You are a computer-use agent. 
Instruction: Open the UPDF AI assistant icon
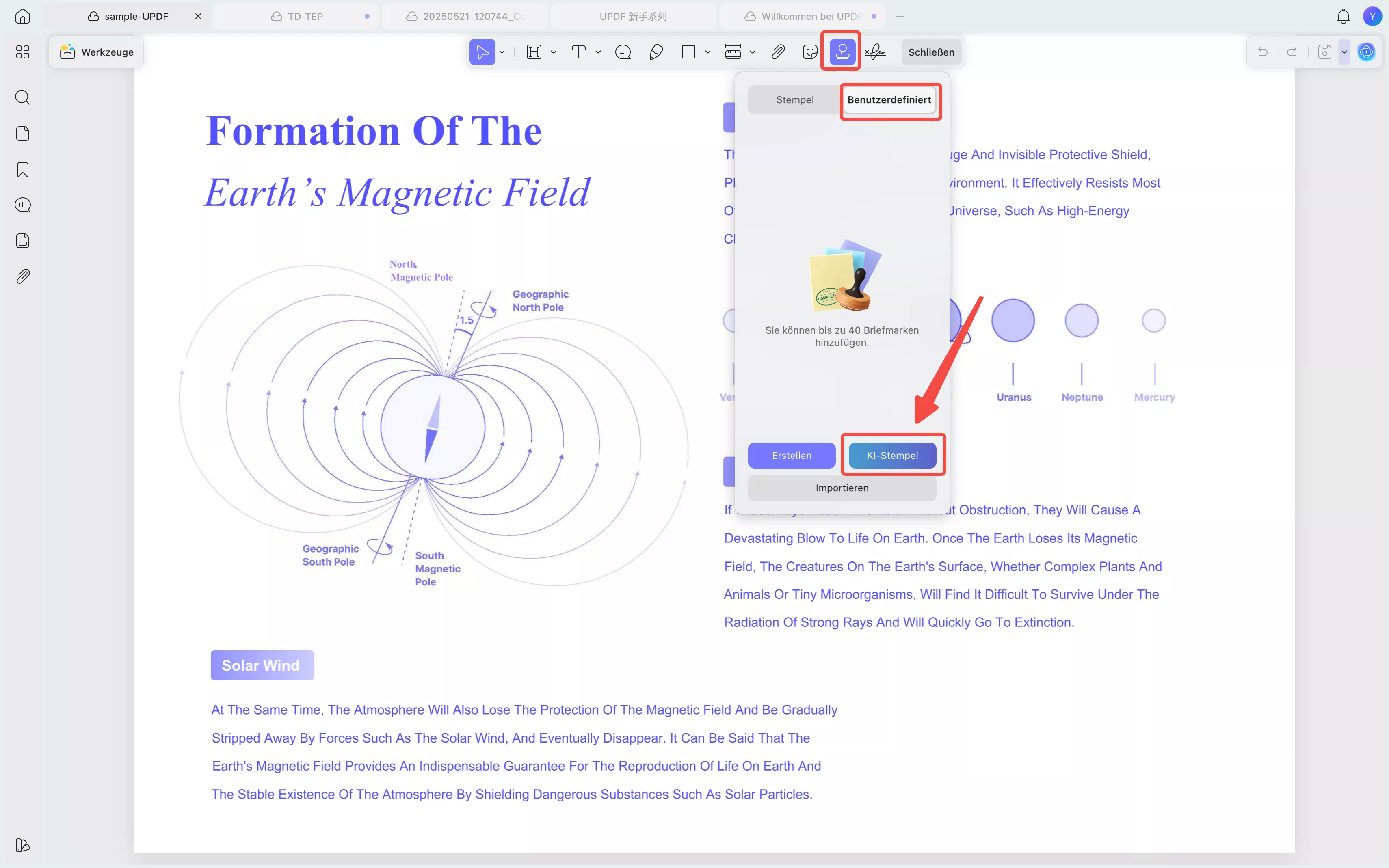1366,52
